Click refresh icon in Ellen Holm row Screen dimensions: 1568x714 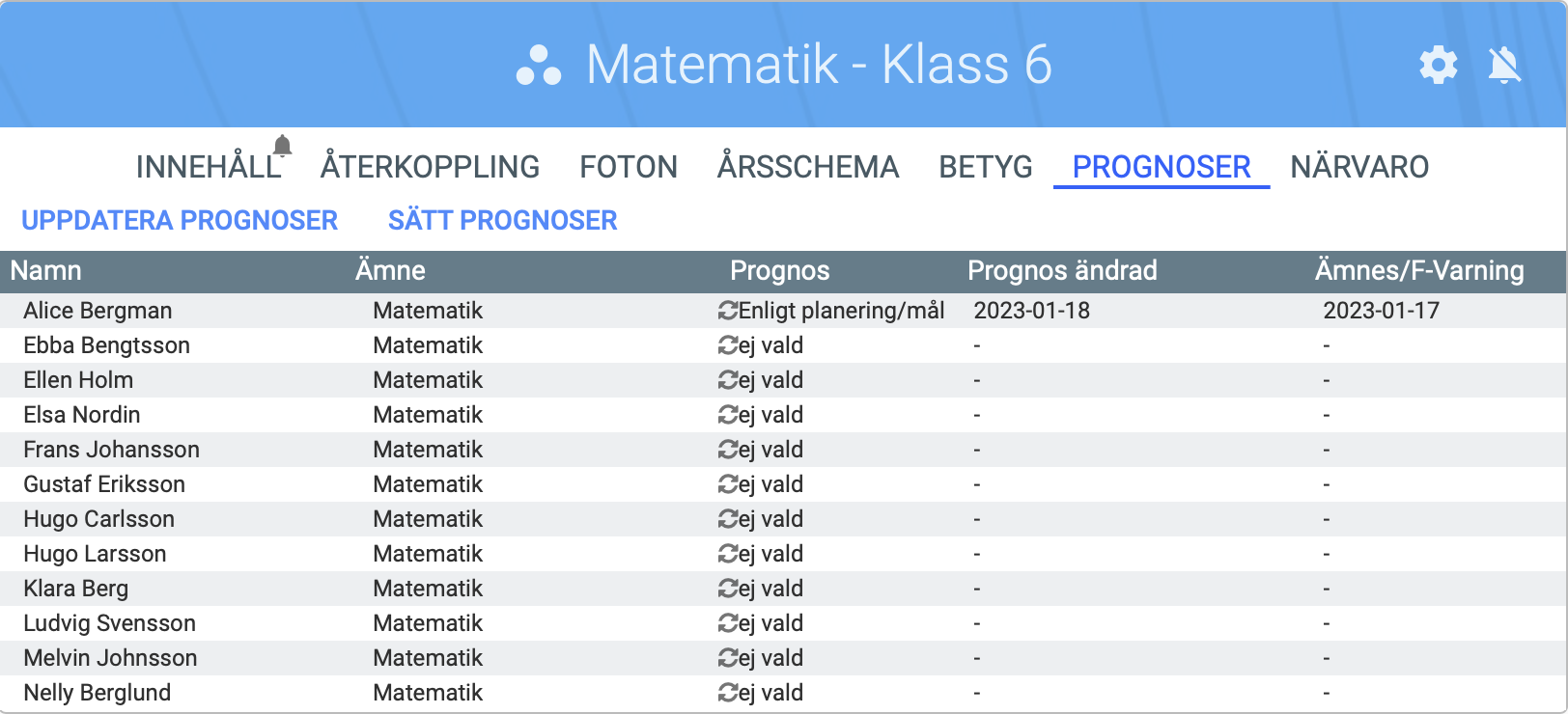(728, 380)
